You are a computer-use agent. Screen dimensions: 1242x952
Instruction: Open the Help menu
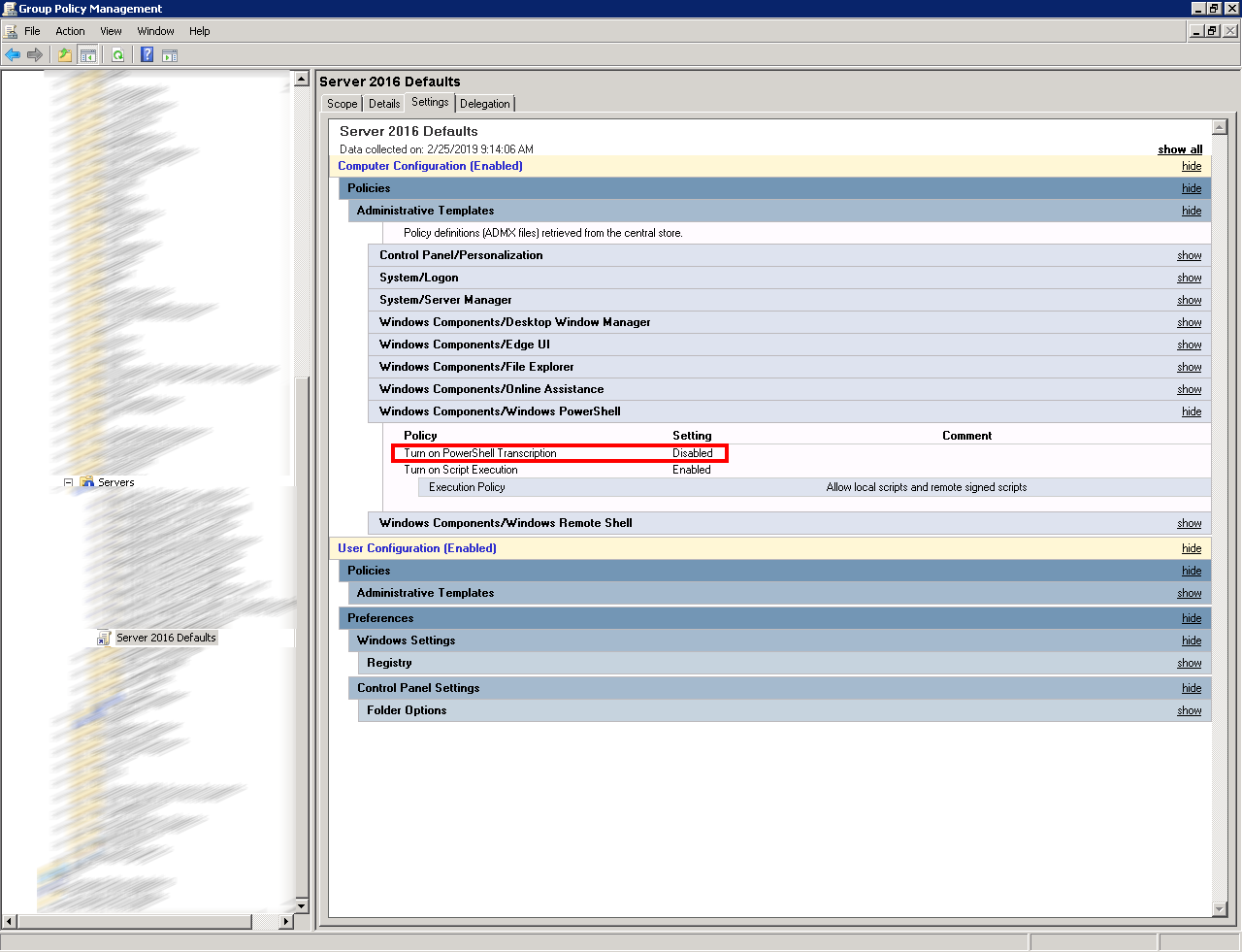[x=200, y=31]
